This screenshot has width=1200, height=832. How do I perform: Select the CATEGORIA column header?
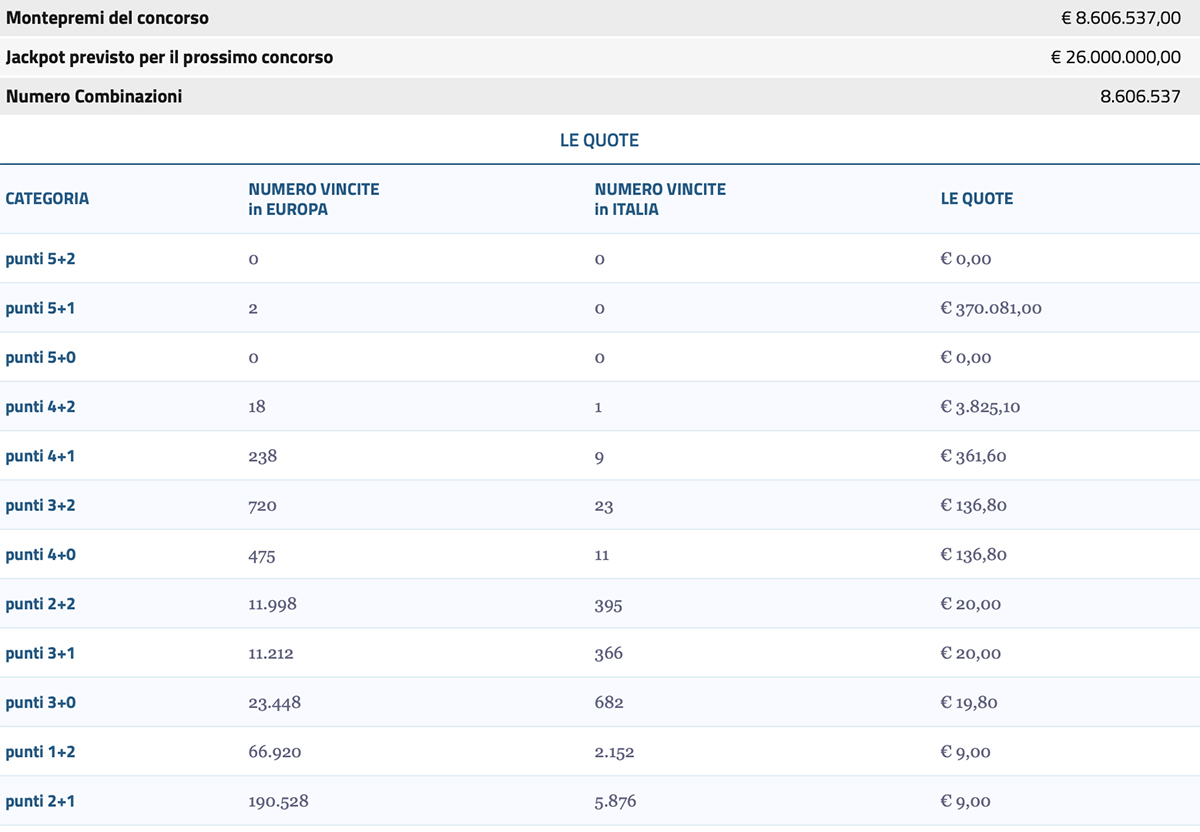coord(46,199)
